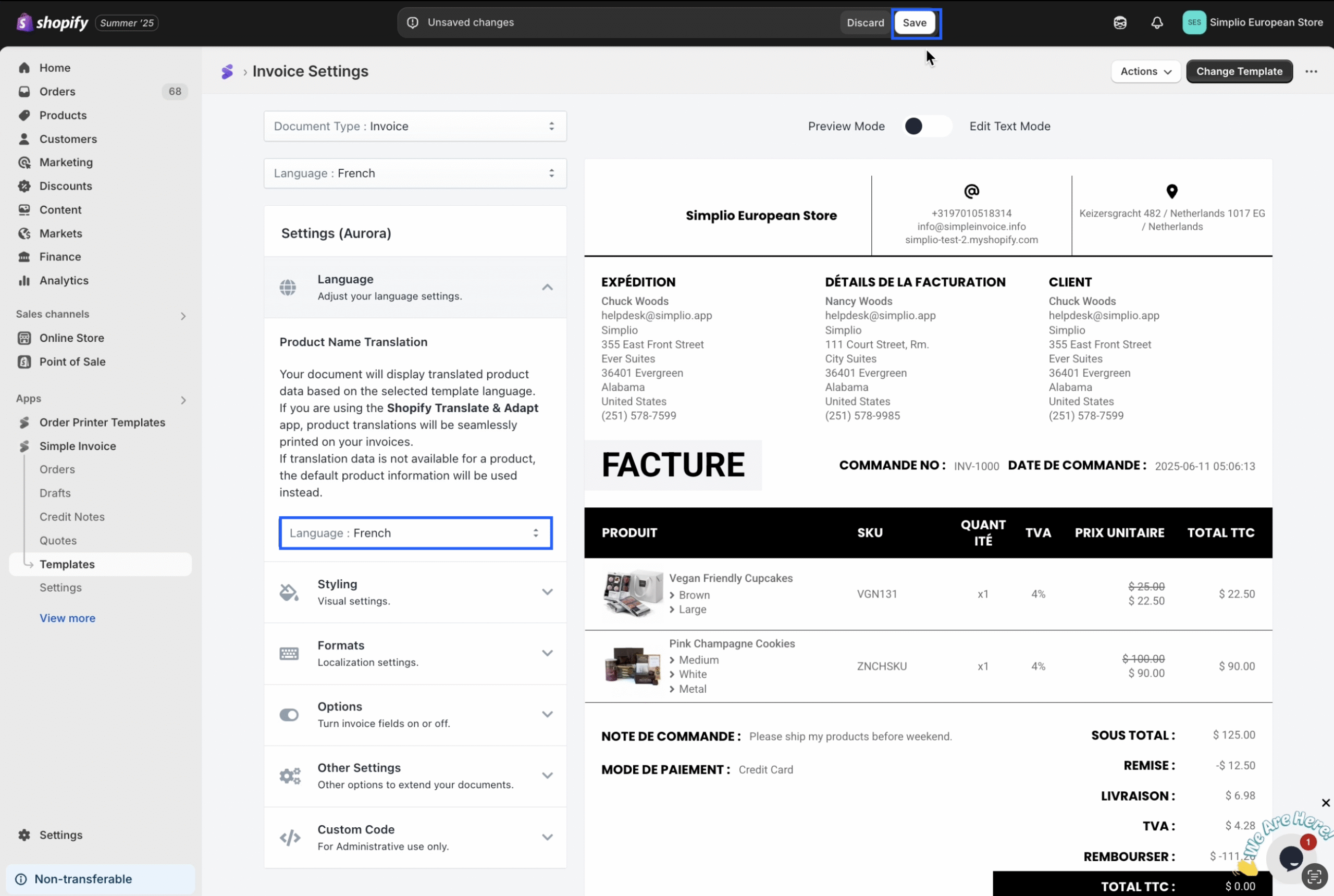Dismiss the We Are Here chat popup

click(x=1326, y=803)
